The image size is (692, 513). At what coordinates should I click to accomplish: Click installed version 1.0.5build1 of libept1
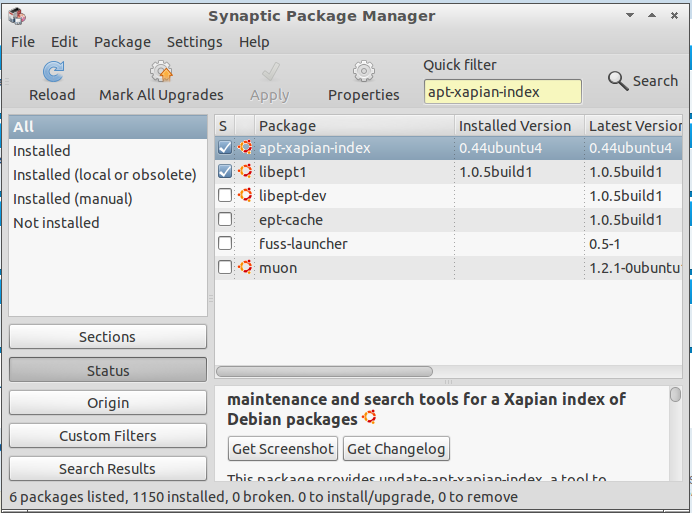pos(496,172)
